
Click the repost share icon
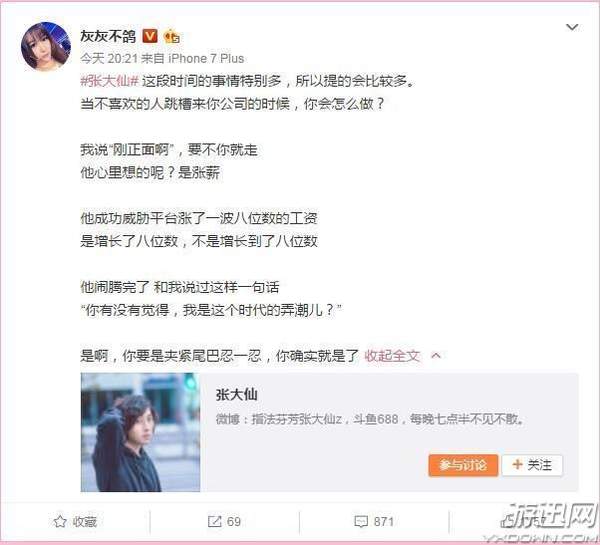click(x=214, y=521)
